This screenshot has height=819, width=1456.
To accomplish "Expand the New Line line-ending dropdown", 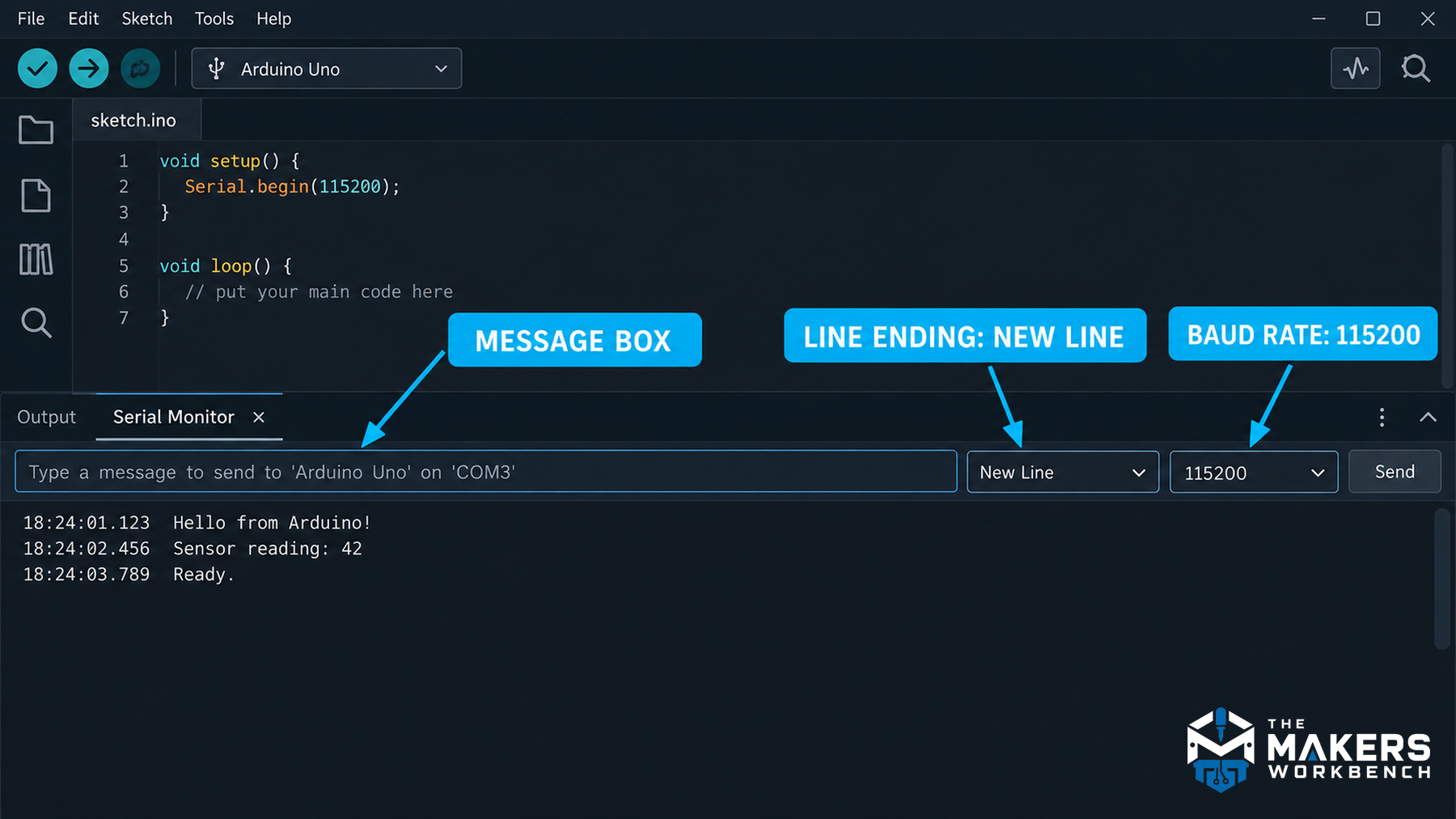I will coord(1063,472).
